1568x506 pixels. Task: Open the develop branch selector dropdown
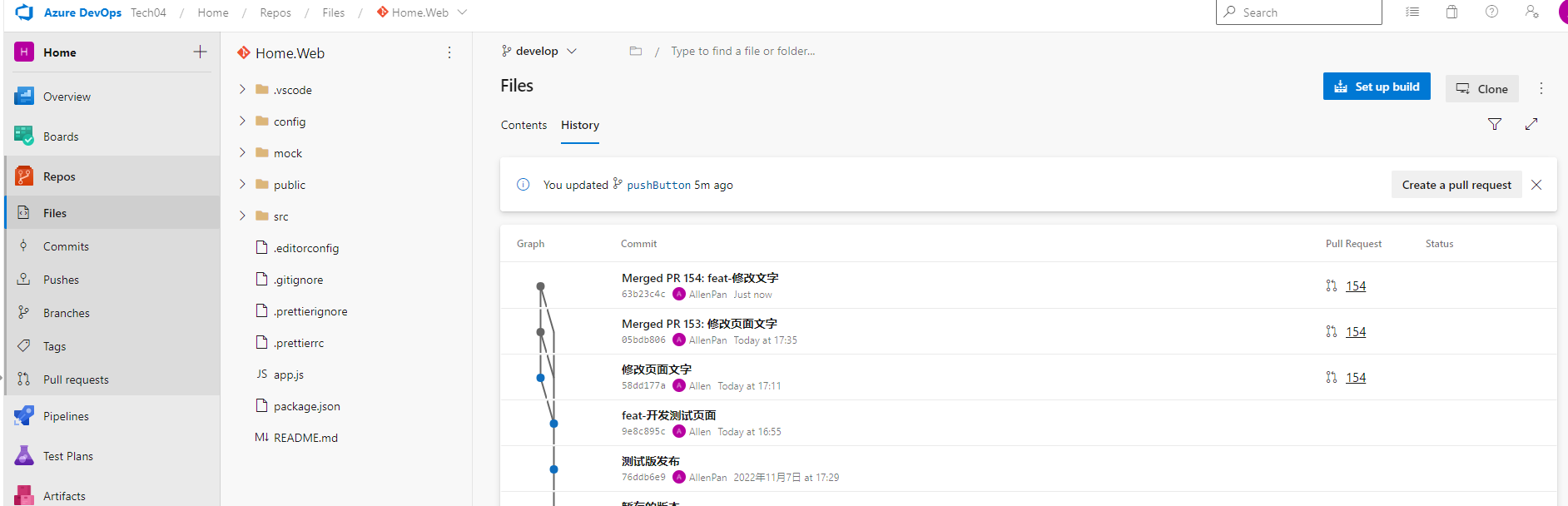[539, 51]
